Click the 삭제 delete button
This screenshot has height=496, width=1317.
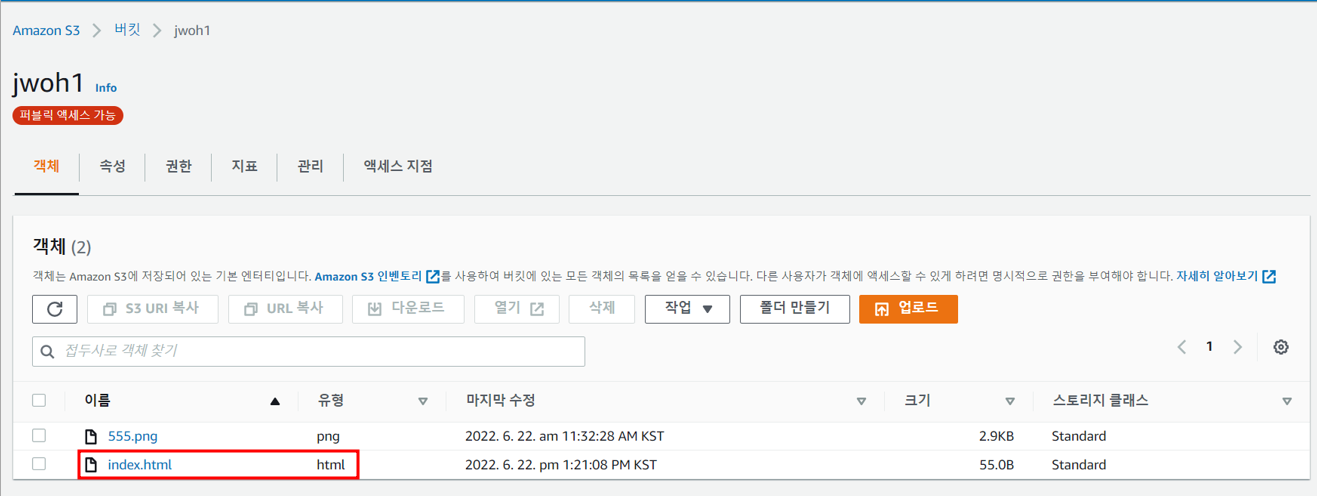tap(602, 309)
